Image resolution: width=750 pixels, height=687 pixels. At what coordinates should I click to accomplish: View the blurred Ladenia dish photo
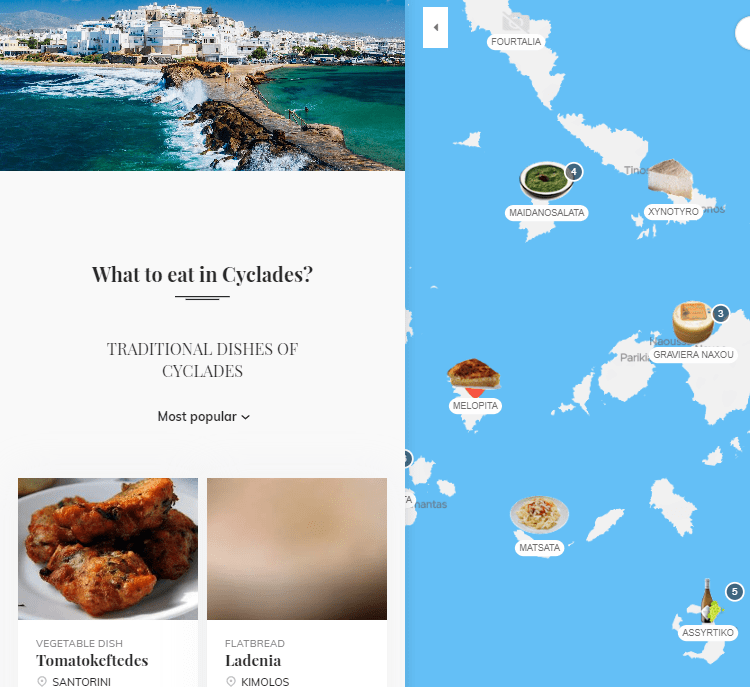(x=297, y=549)
